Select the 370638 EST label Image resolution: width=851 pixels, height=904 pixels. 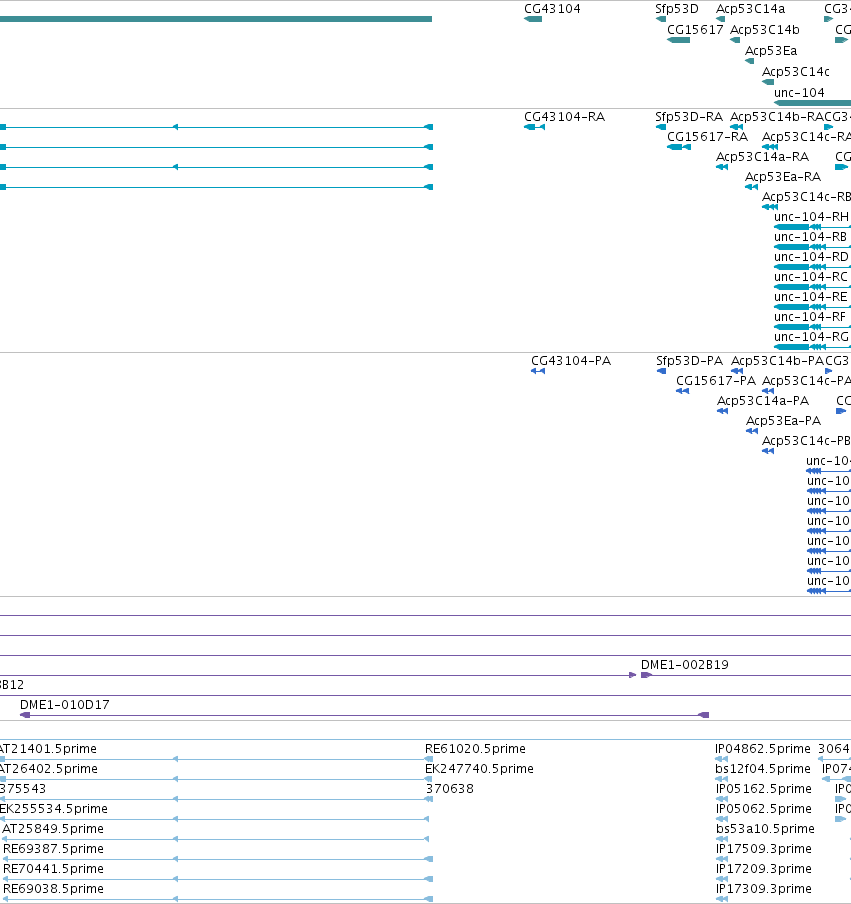(x=450, y=788)
